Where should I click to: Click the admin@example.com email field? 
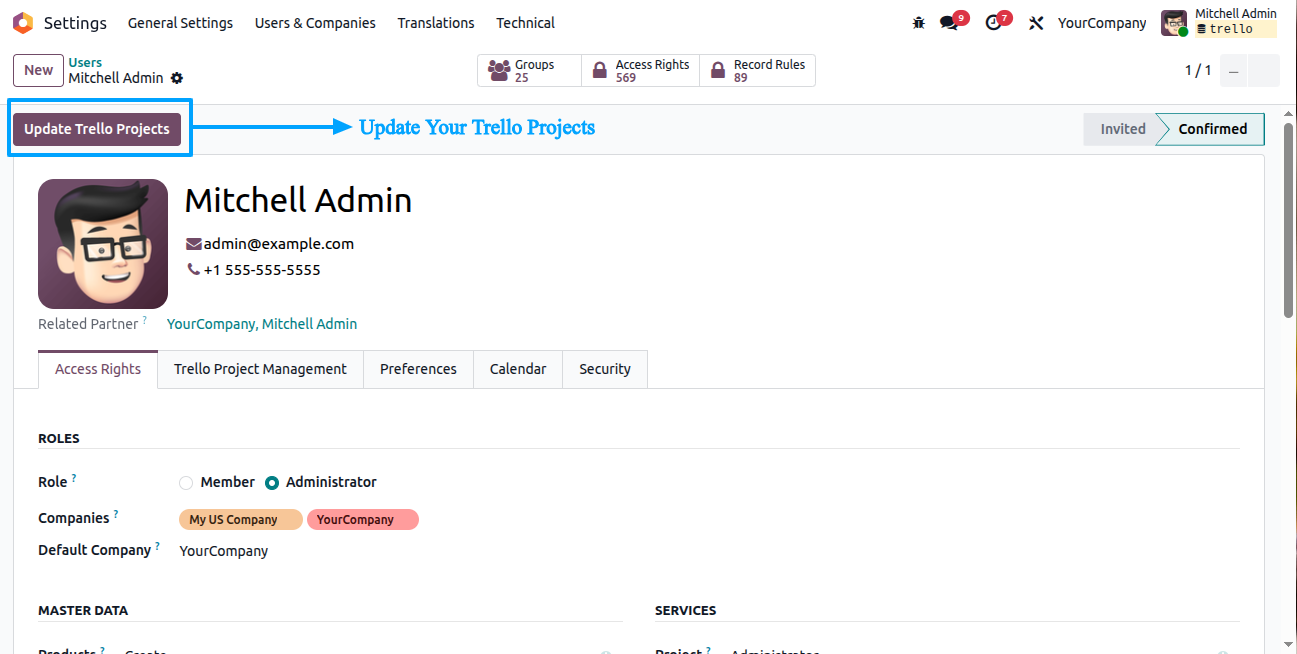click(x=279, y=244)
